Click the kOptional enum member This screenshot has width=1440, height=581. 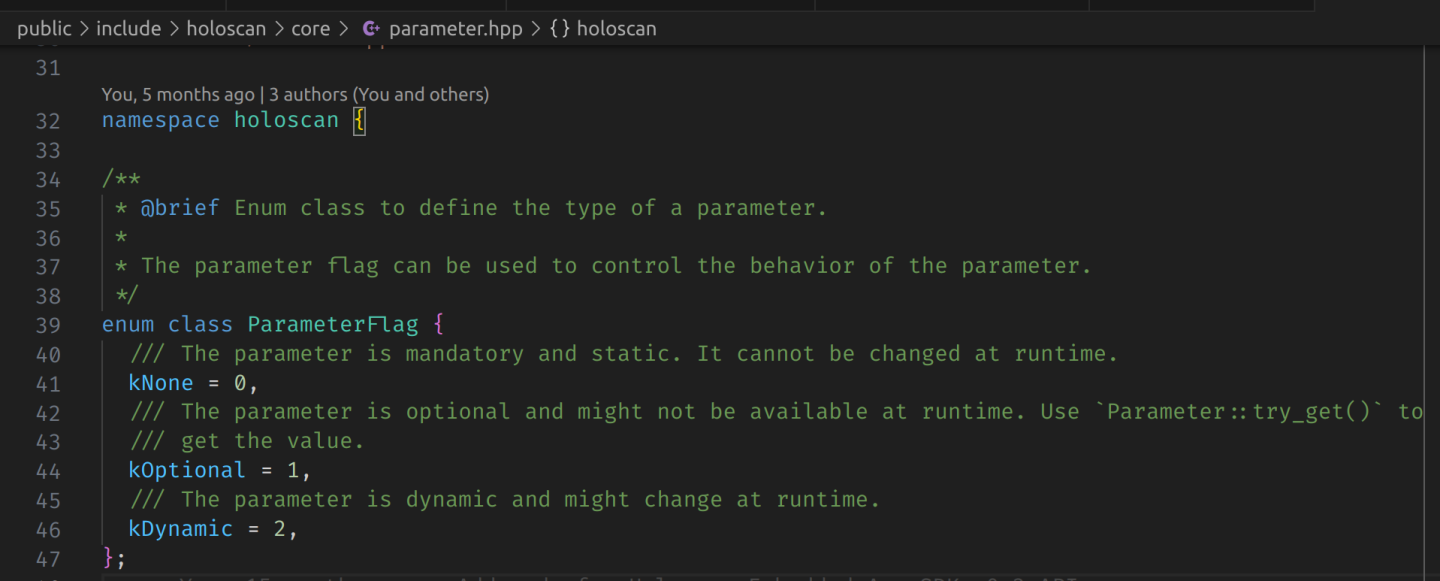[186, 470]
